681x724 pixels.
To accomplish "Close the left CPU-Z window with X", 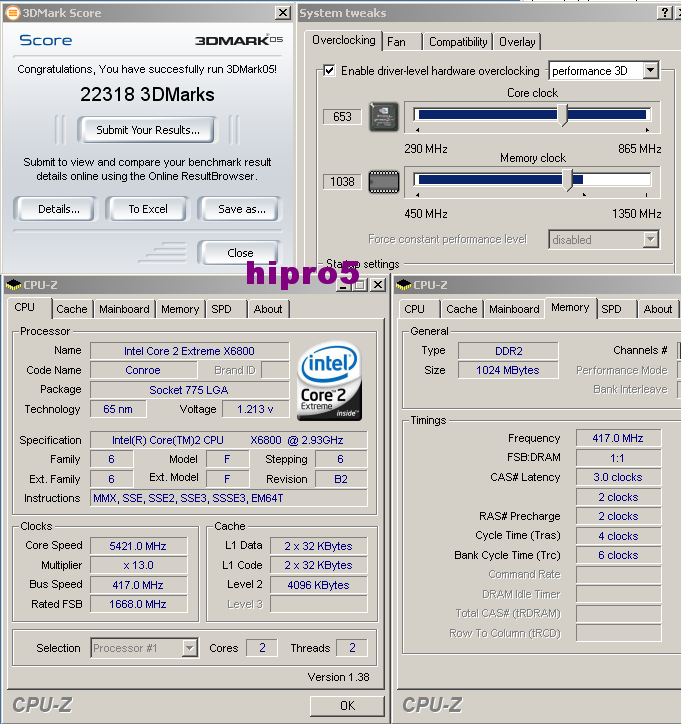I will click(x=378, y=285).
